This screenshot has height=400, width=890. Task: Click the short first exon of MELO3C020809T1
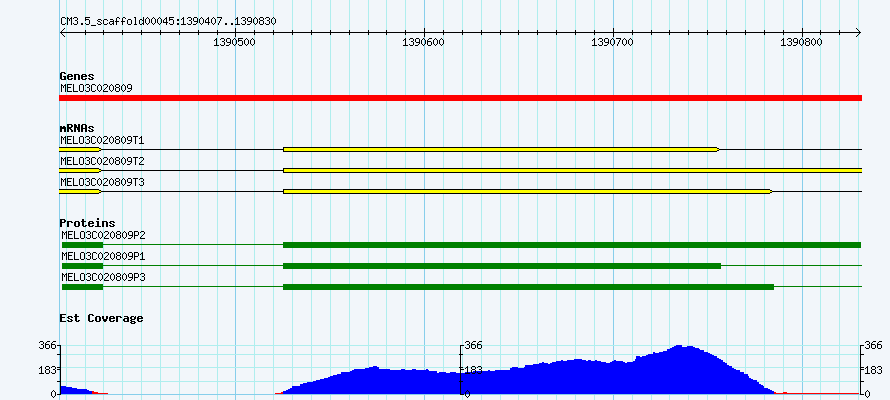tap(80, 149)
